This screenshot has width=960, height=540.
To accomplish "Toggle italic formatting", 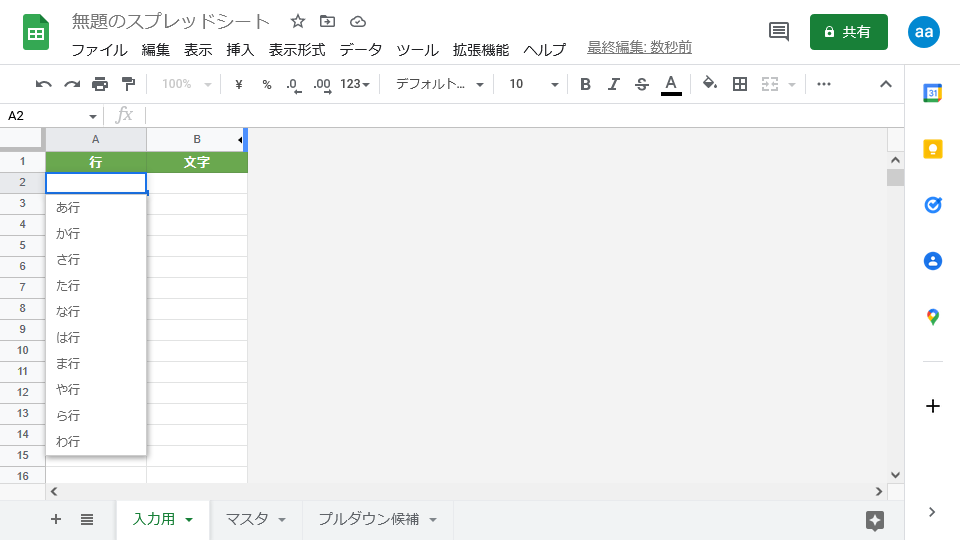I will tap(613, 84).
